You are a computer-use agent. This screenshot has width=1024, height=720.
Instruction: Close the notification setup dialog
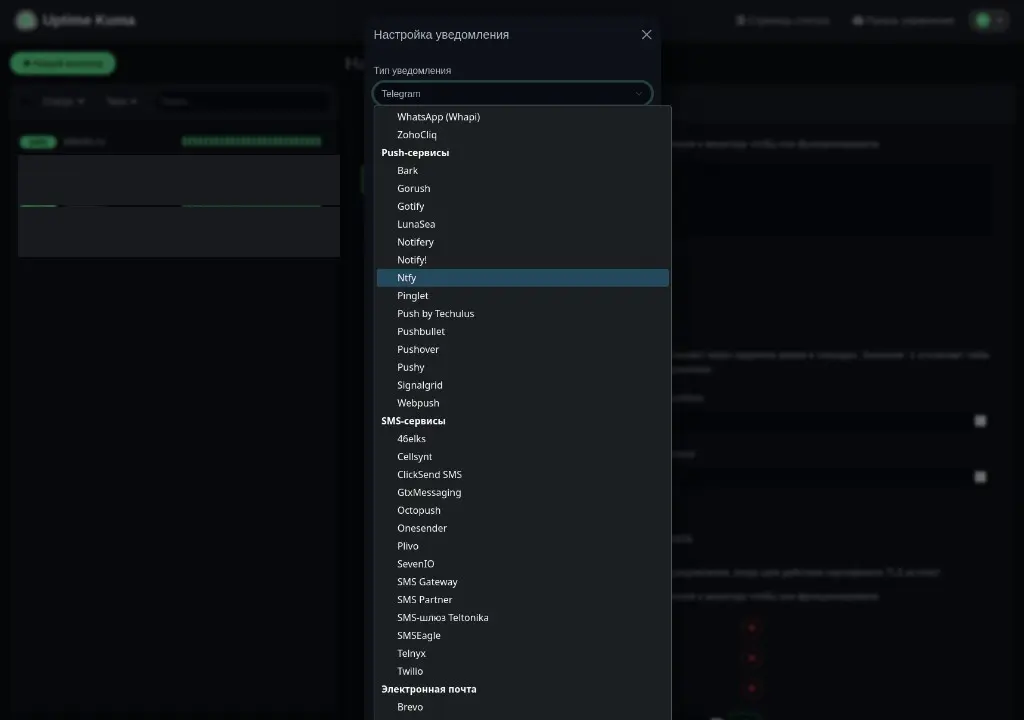646,35
